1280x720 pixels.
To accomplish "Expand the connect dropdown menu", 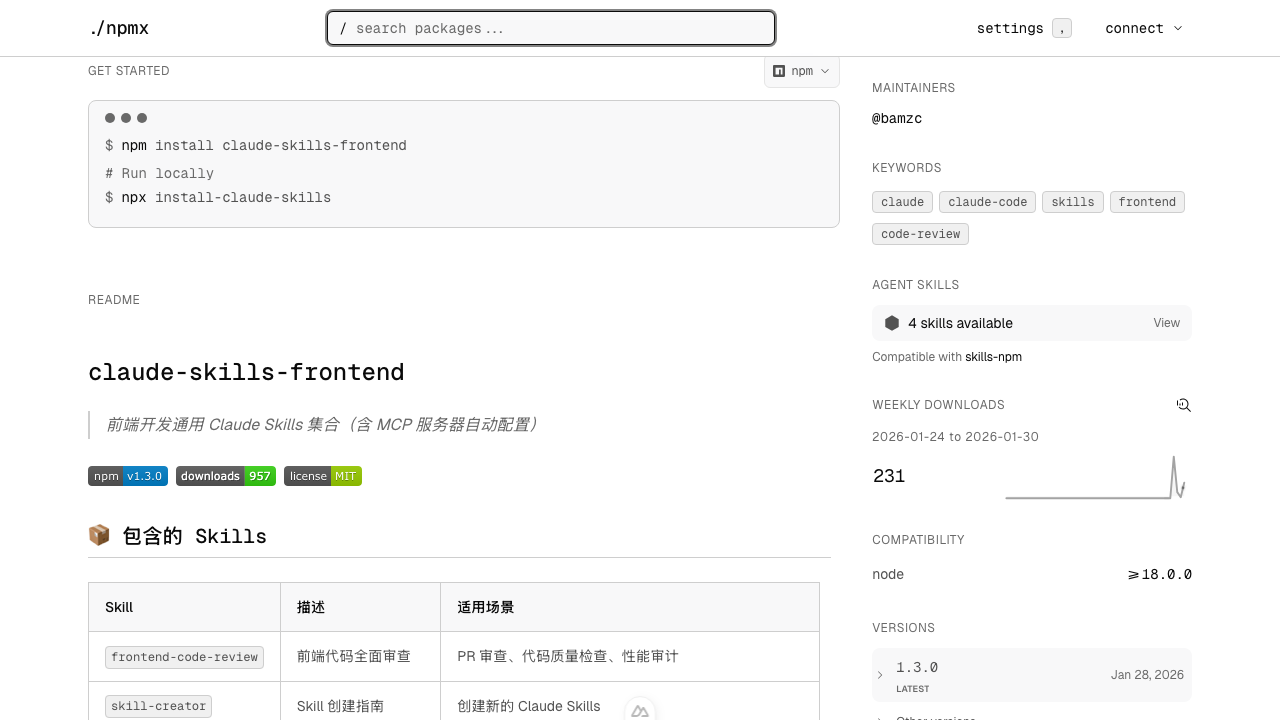I will point(1144,28).
